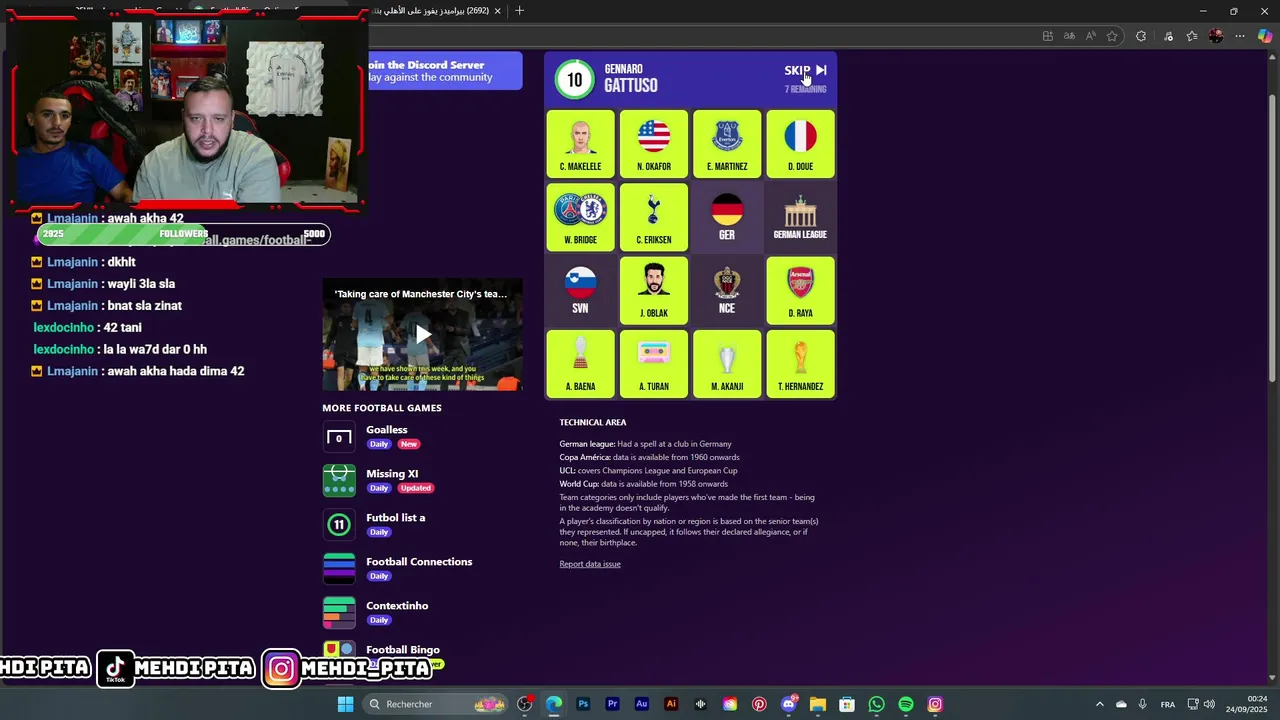This screenshot has width=1280, height=720.
Task: Select the J. Oblak bearded manager cell
Action: click(x=654, y=291)
